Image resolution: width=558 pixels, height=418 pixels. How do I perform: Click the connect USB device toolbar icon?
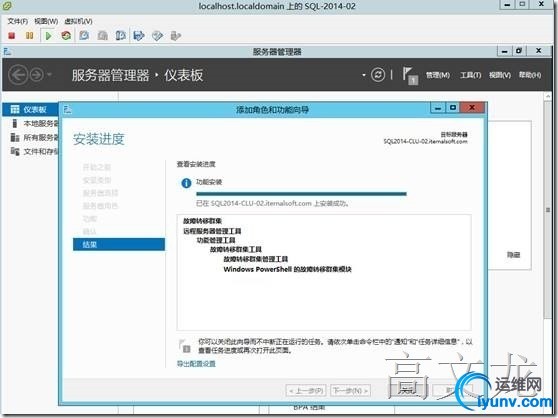pyautogui.click(x=176, y=36)
